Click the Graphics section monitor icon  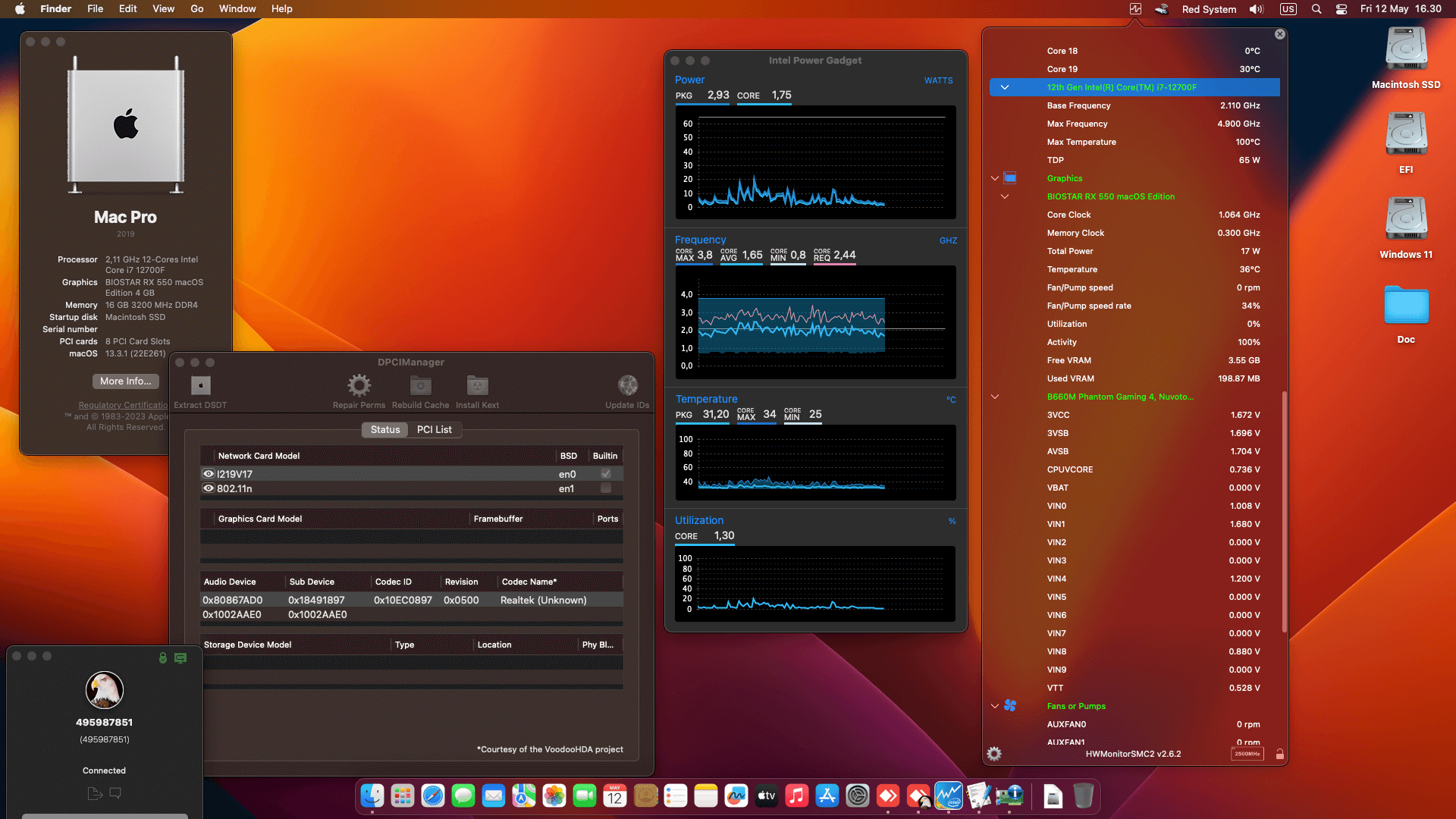point(1010,178)
